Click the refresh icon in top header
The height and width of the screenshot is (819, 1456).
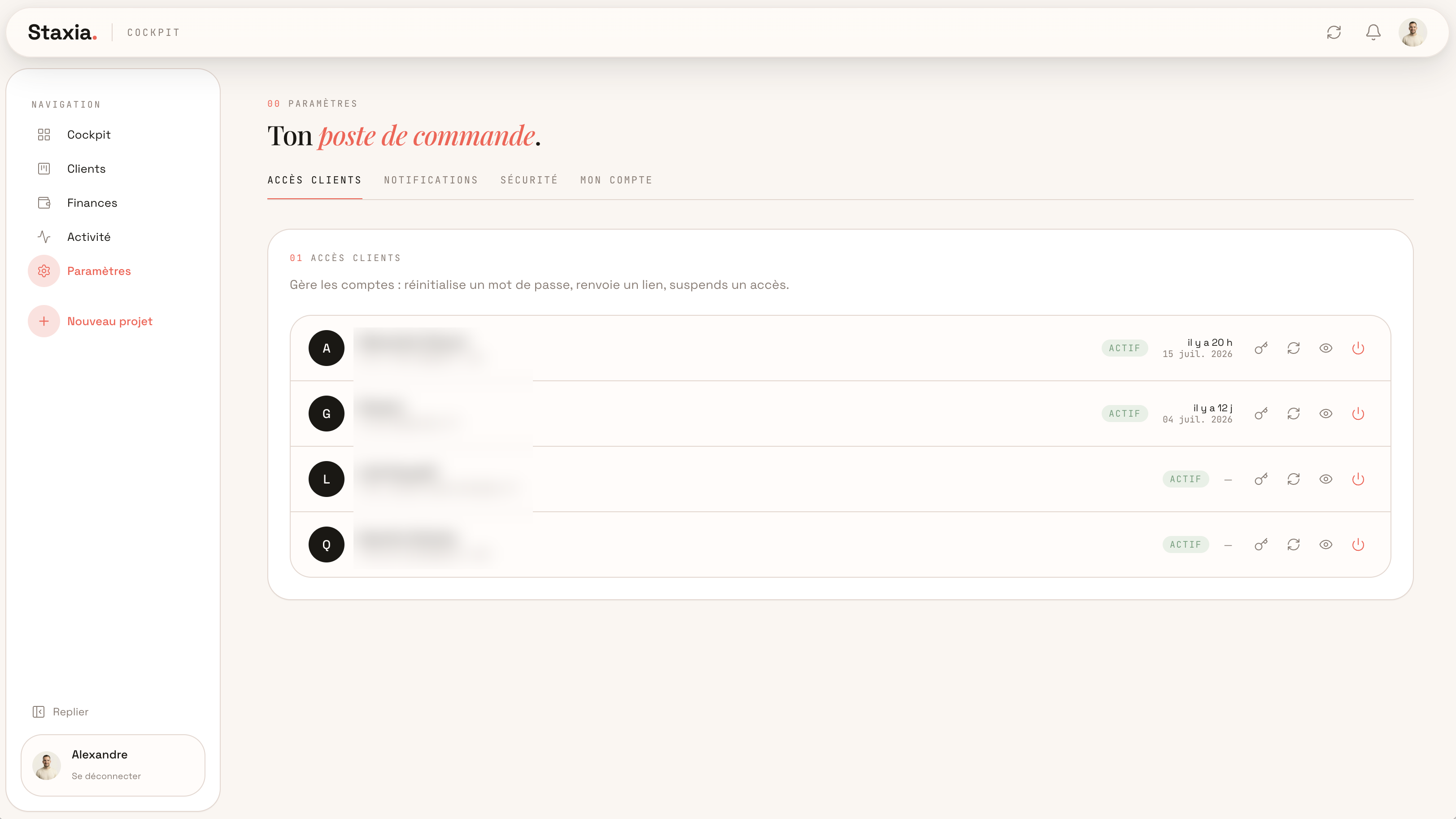pyautogui.click(x=1334, y=32)
